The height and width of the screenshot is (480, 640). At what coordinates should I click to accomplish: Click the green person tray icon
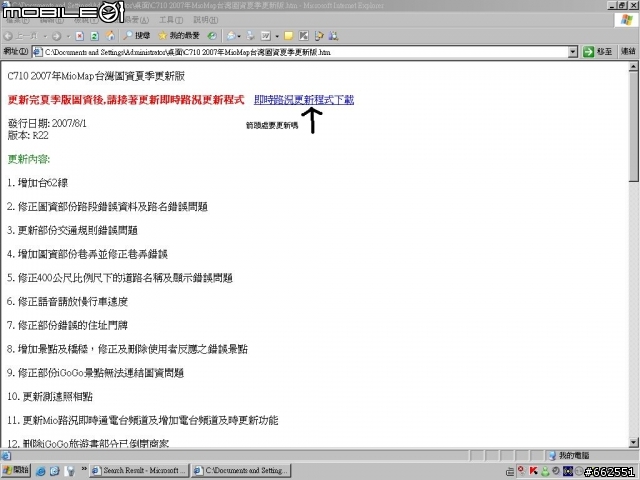coord(545,471)
